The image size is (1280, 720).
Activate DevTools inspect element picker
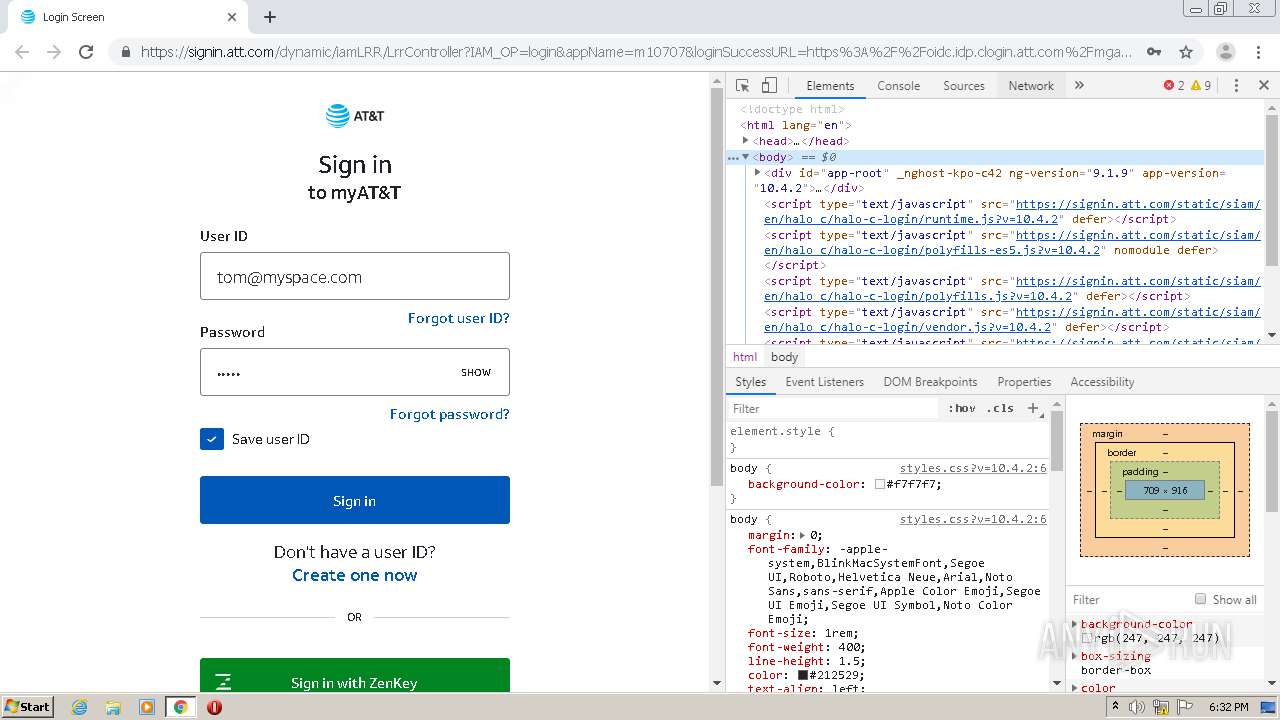[x=742, y=86]
